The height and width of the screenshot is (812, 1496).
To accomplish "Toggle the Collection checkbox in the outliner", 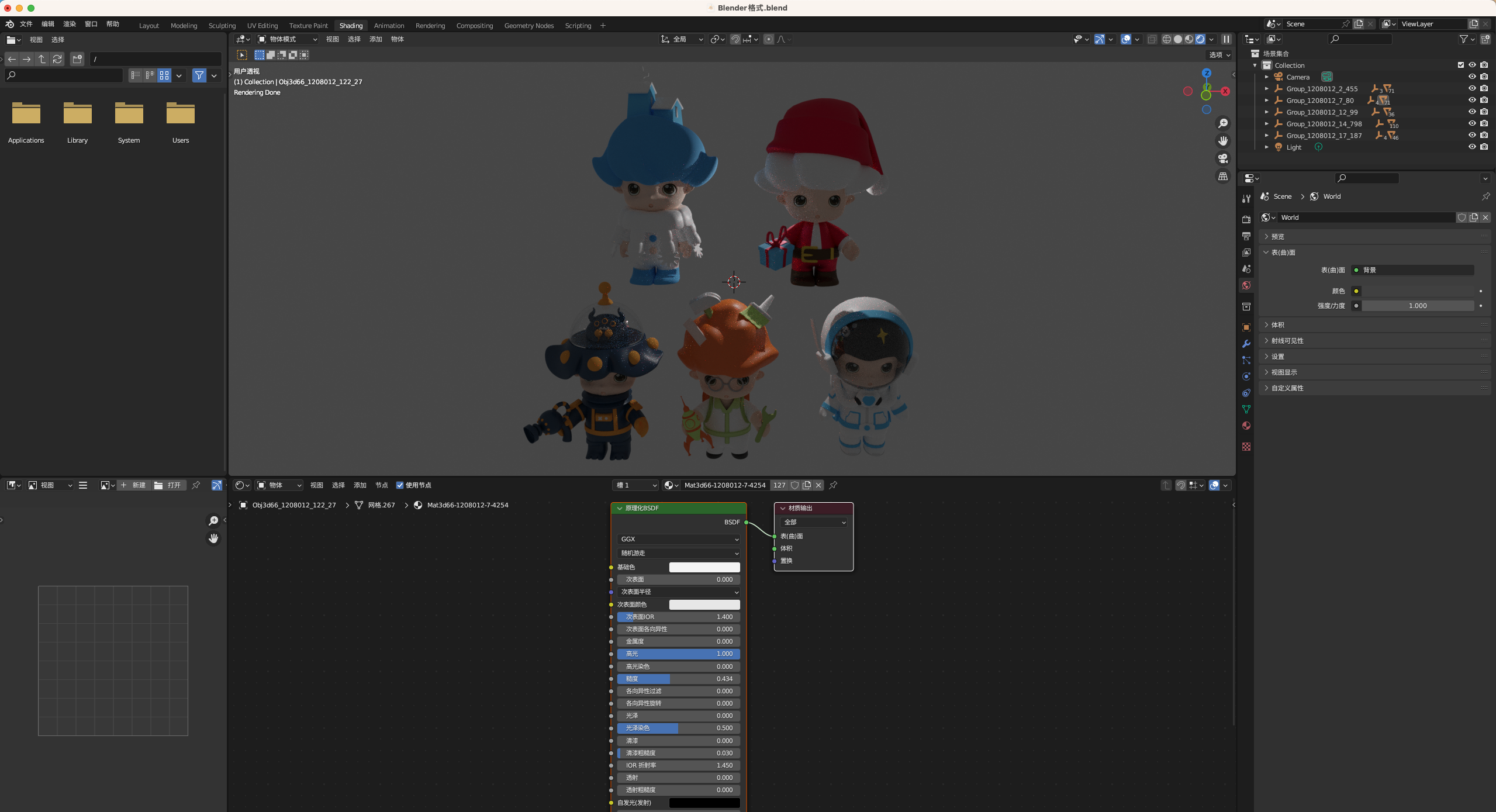I will click(x=1460, y=65).
